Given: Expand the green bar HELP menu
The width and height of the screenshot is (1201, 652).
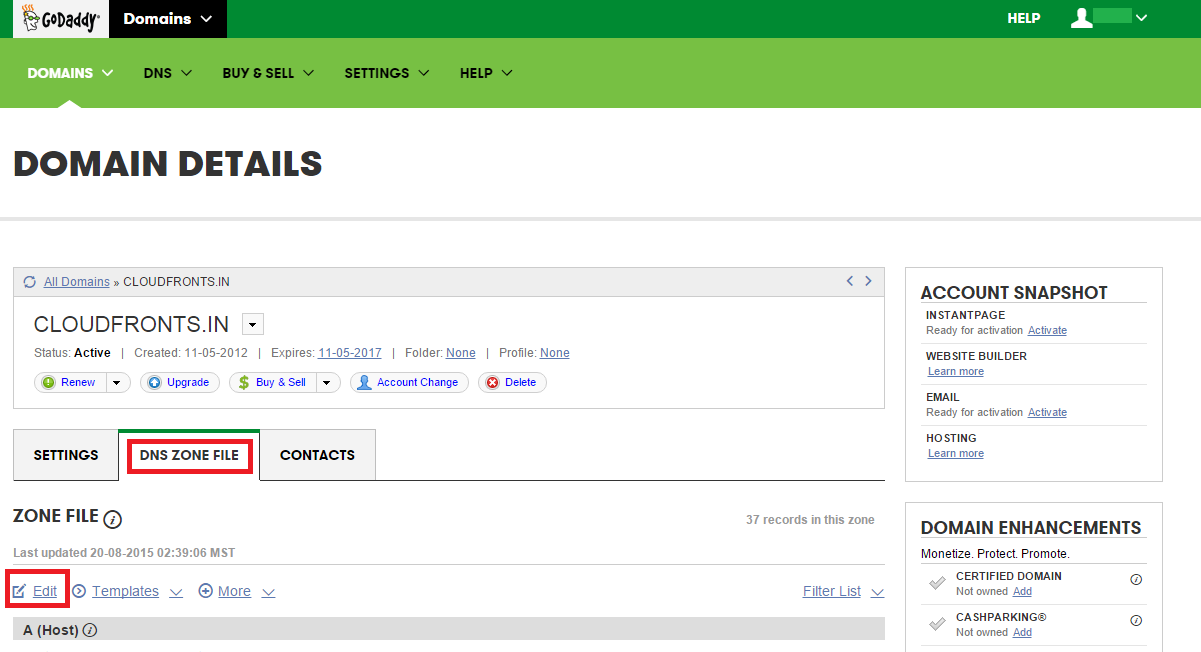Looking at the screenshot, I should (486, 73).
